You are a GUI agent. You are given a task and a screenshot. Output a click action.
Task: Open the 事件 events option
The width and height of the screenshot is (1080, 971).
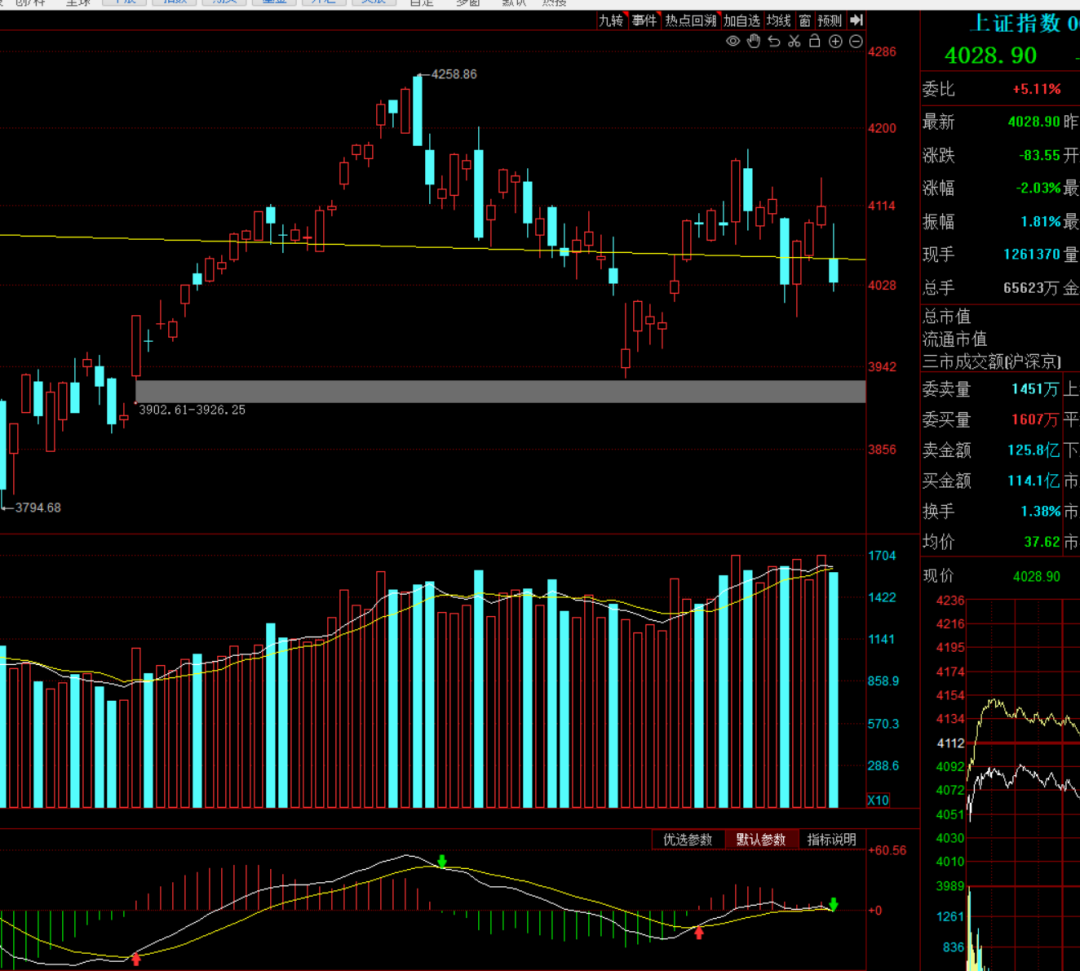point(645,21)
